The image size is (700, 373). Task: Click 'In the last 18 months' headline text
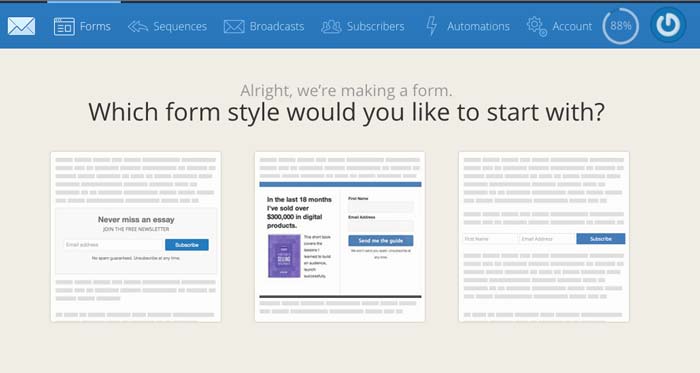pos(299,212)
